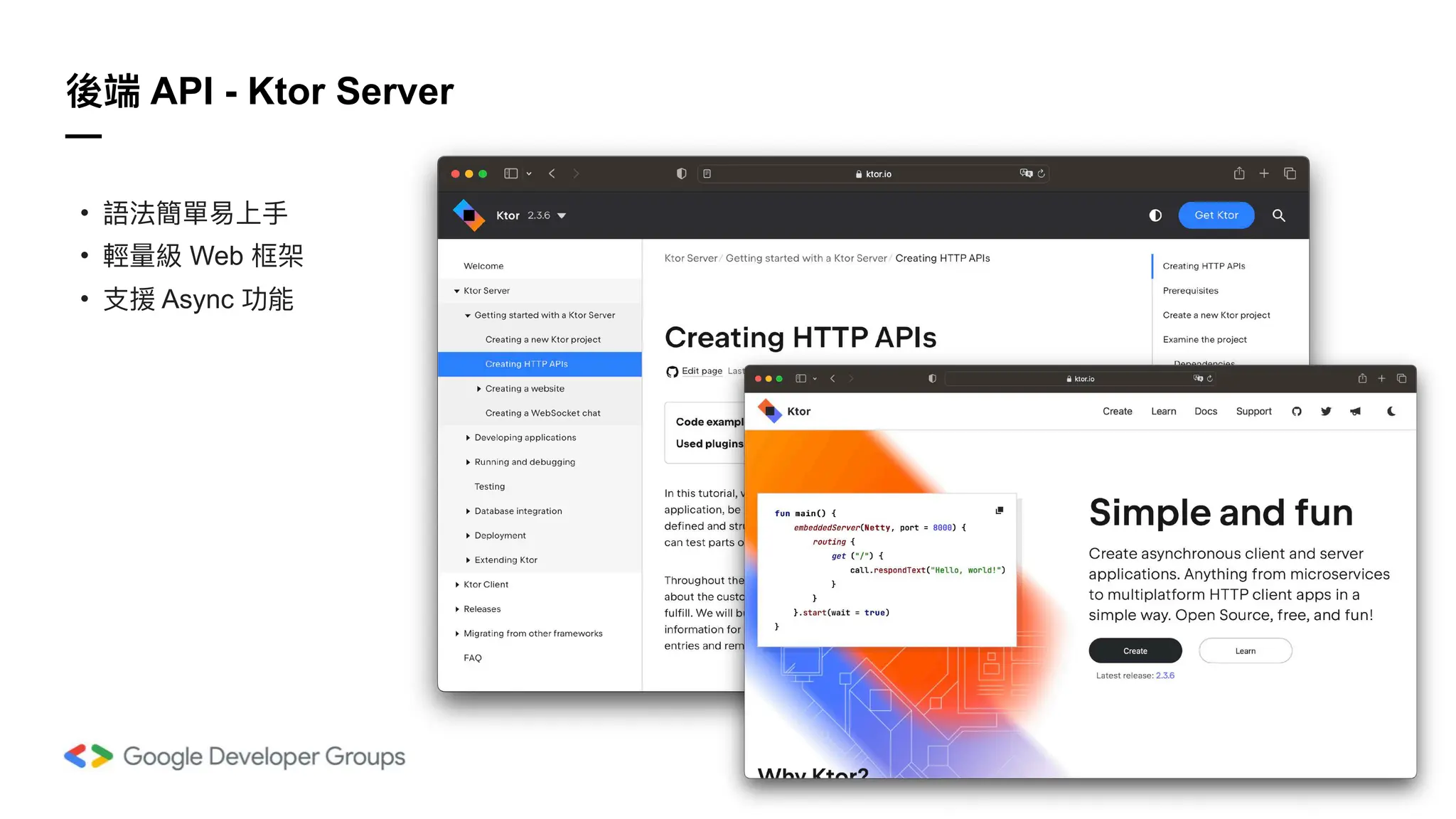This screenshot has width=1456, height=819.
Task: Click the sidebar toggle icon in back Safari window
Action: pyautogui.click(x=510, y=173)
